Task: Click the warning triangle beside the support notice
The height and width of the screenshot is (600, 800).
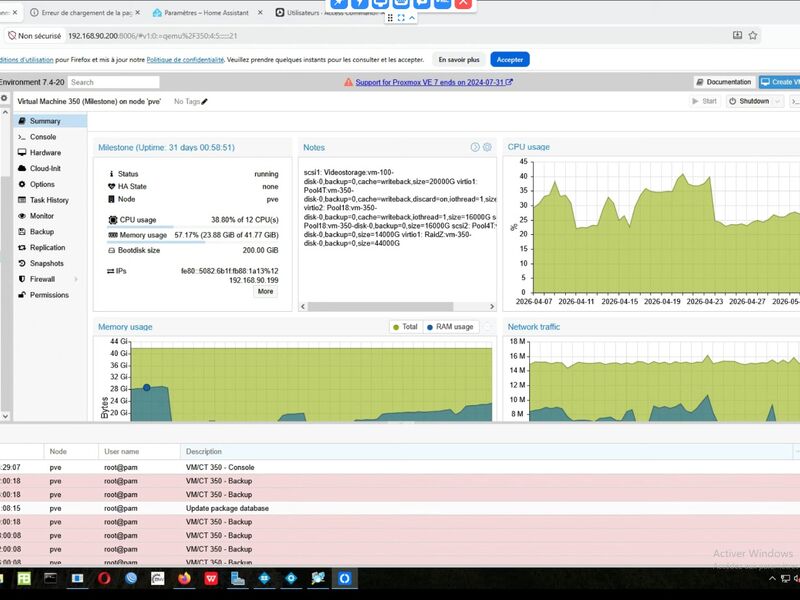Action: 348,82
